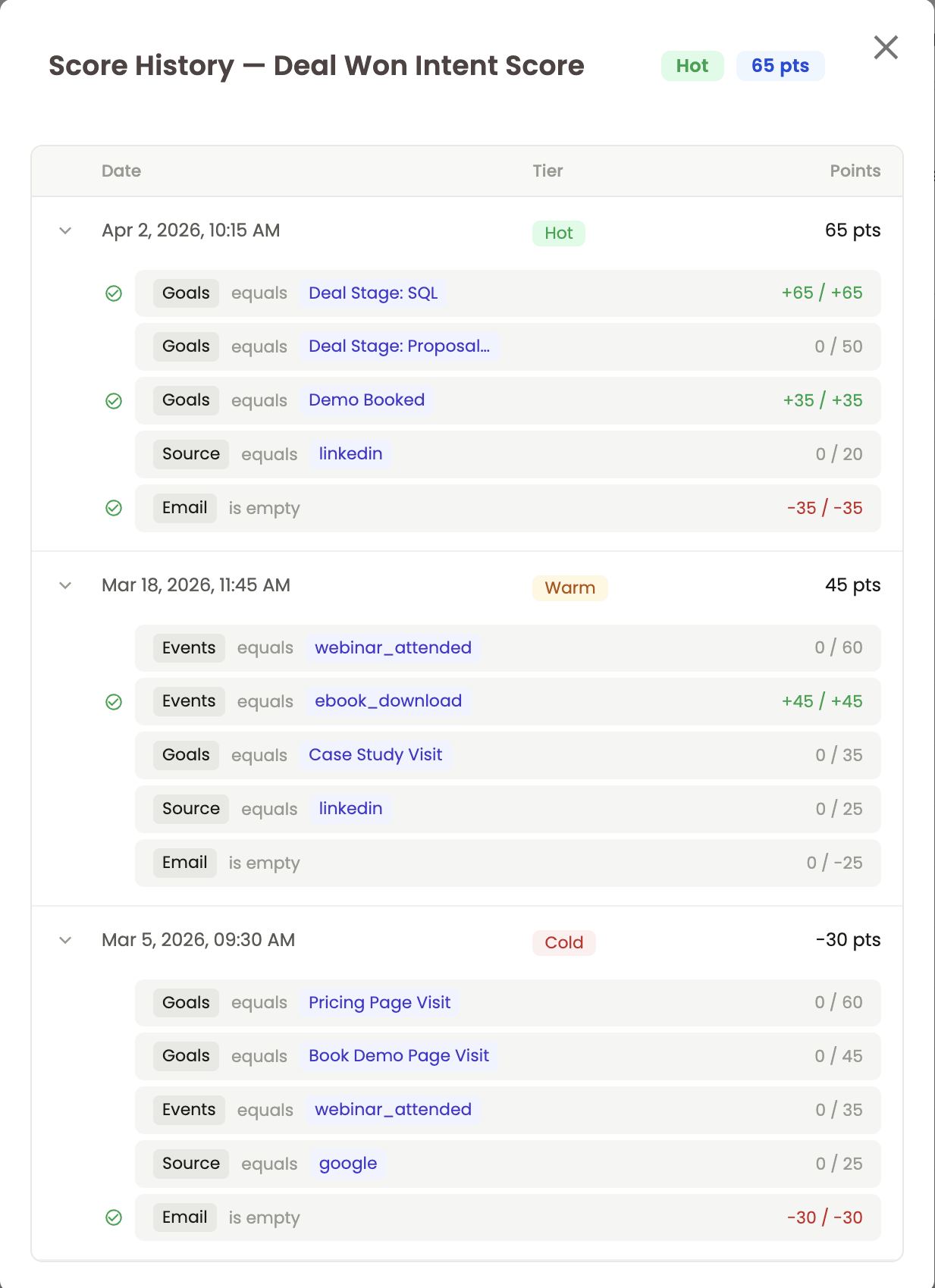Collapse the Apr 2, 2026 history entry
935x1288 pixels.
tap(65, 230)
